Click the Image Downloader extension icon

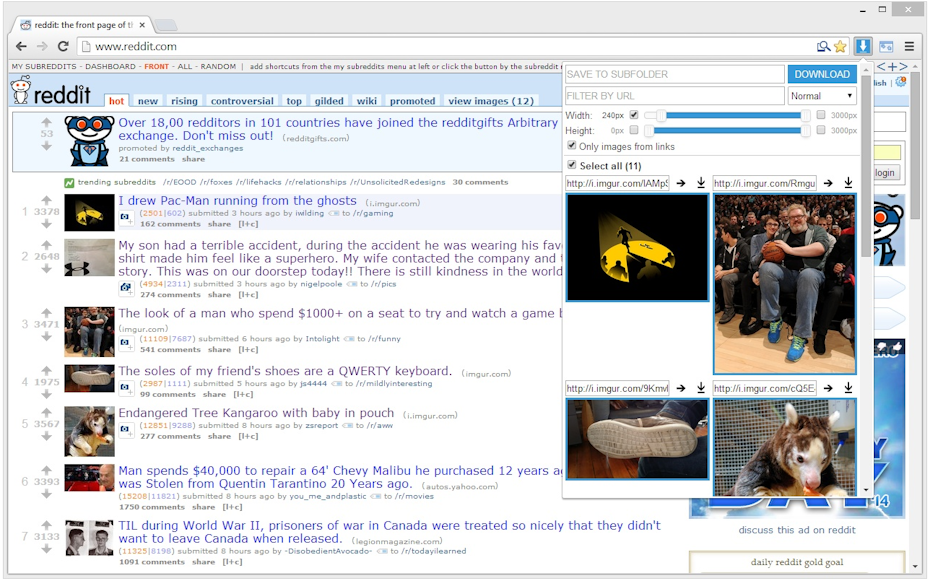pyautogui.click(x=862, y=46)
